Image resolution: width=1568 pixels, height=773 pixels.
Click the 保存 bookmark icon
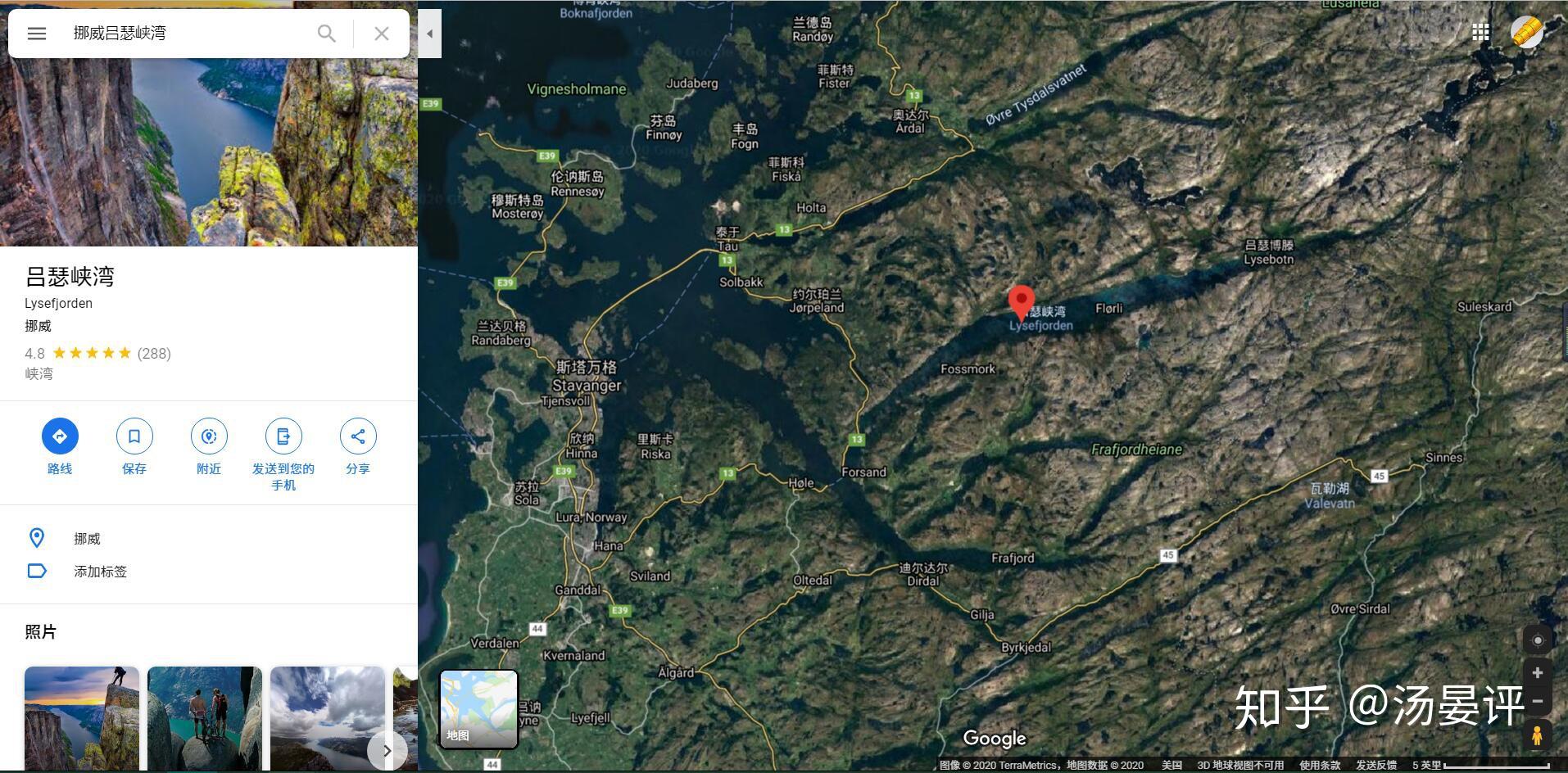(x=134, y=436)
